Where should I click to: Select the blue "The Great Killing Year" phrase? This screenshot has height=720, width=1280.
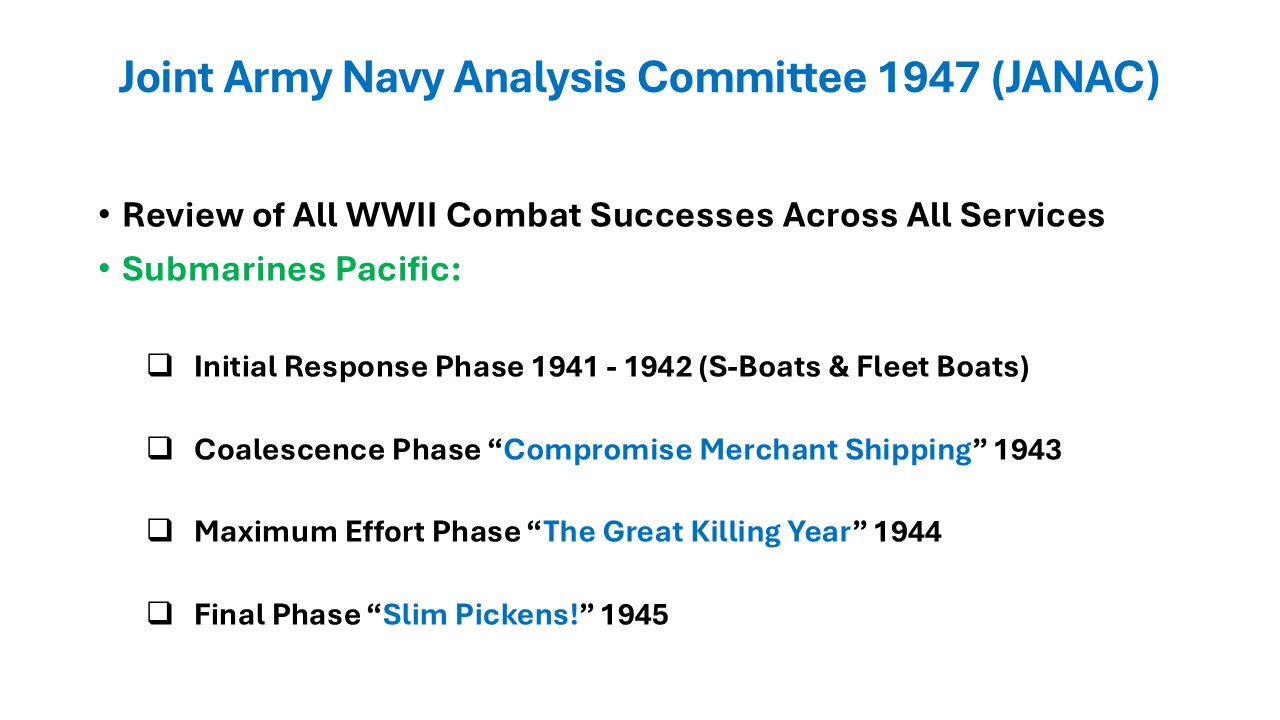pos(696,532)
